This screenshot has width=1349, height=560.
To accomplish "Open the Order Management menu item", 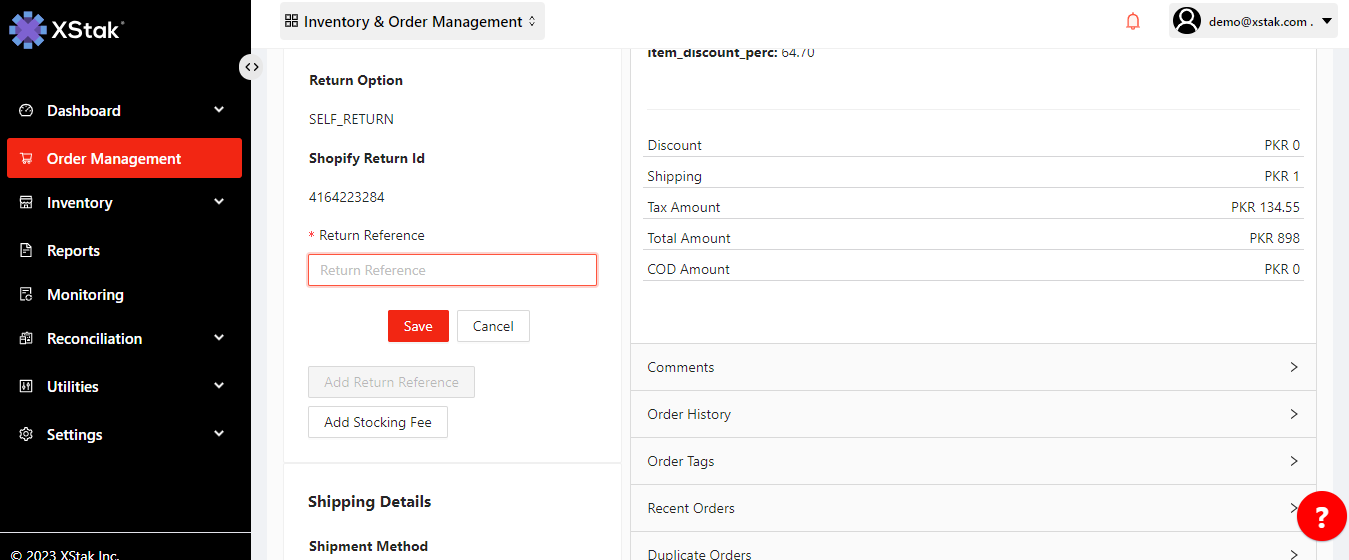I will tap(124, 159).
